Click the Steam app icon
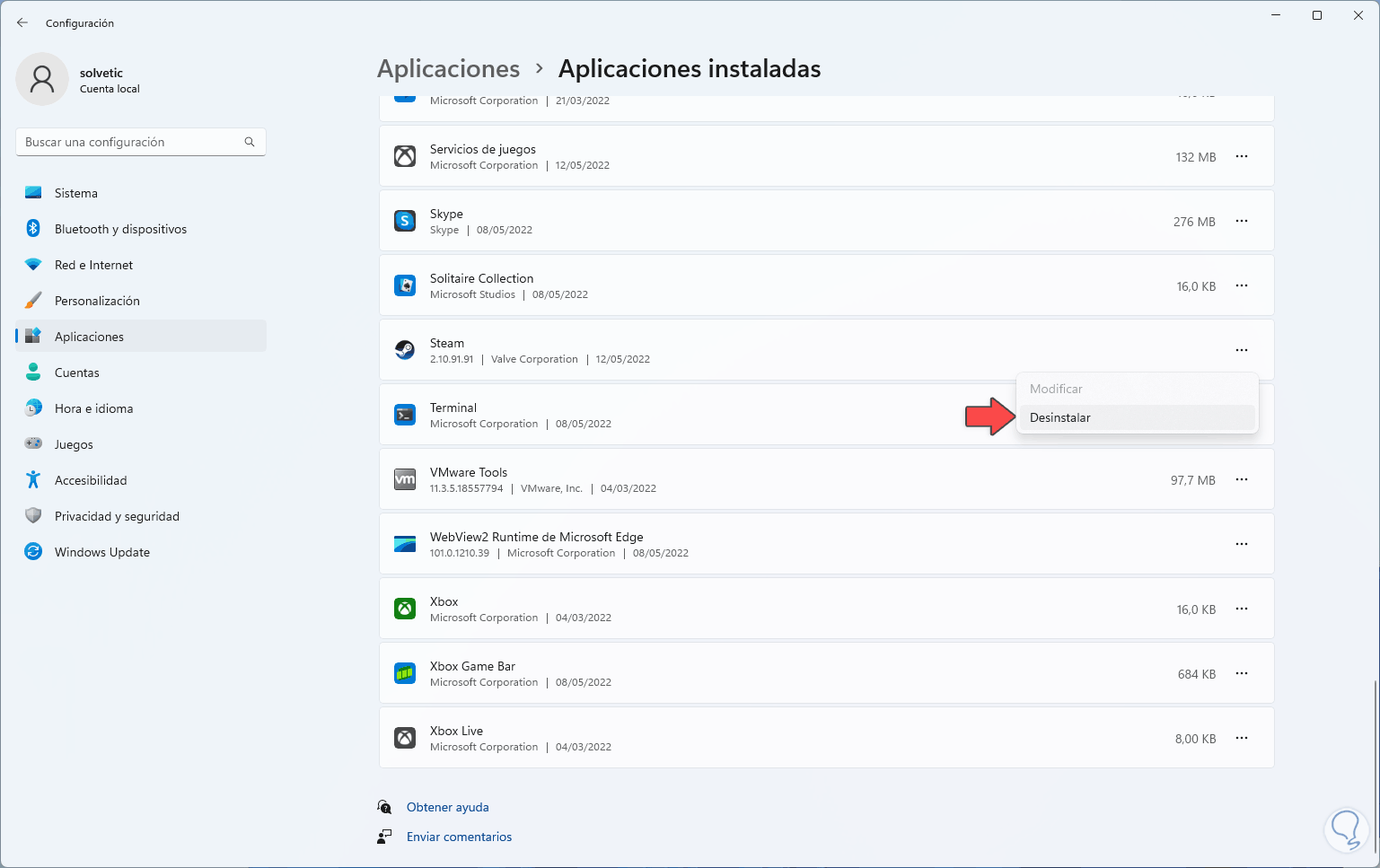Screen dimensions: 1380x868 (405, 350)
